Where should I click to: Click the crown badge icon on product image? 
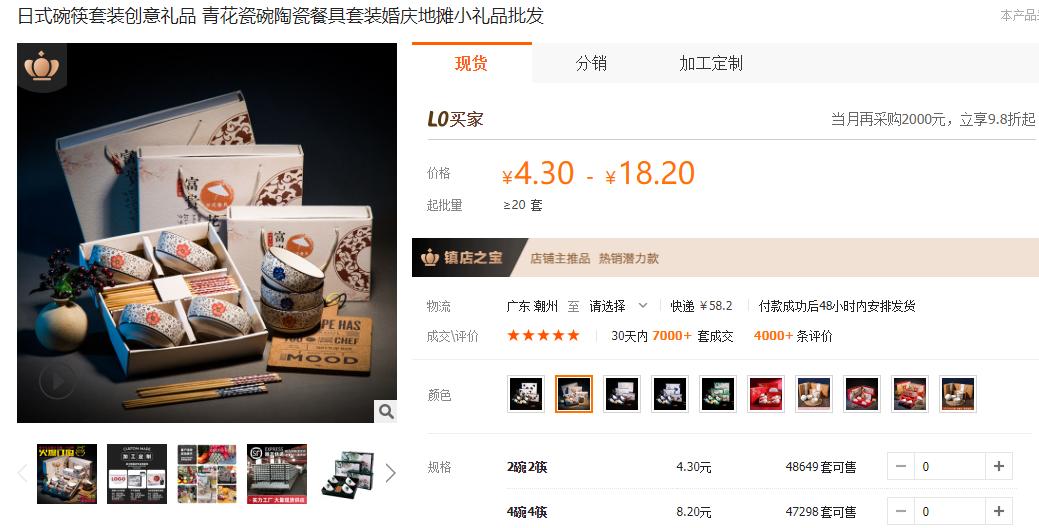coord(42,66)
